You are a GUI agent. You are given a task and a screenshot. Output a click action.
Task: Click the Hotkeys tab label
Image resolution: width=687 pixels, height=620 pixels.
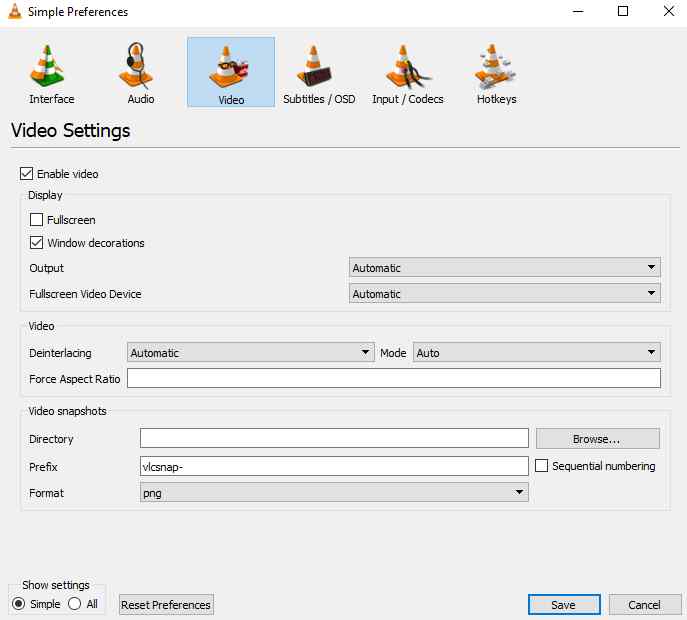[496, 99]
